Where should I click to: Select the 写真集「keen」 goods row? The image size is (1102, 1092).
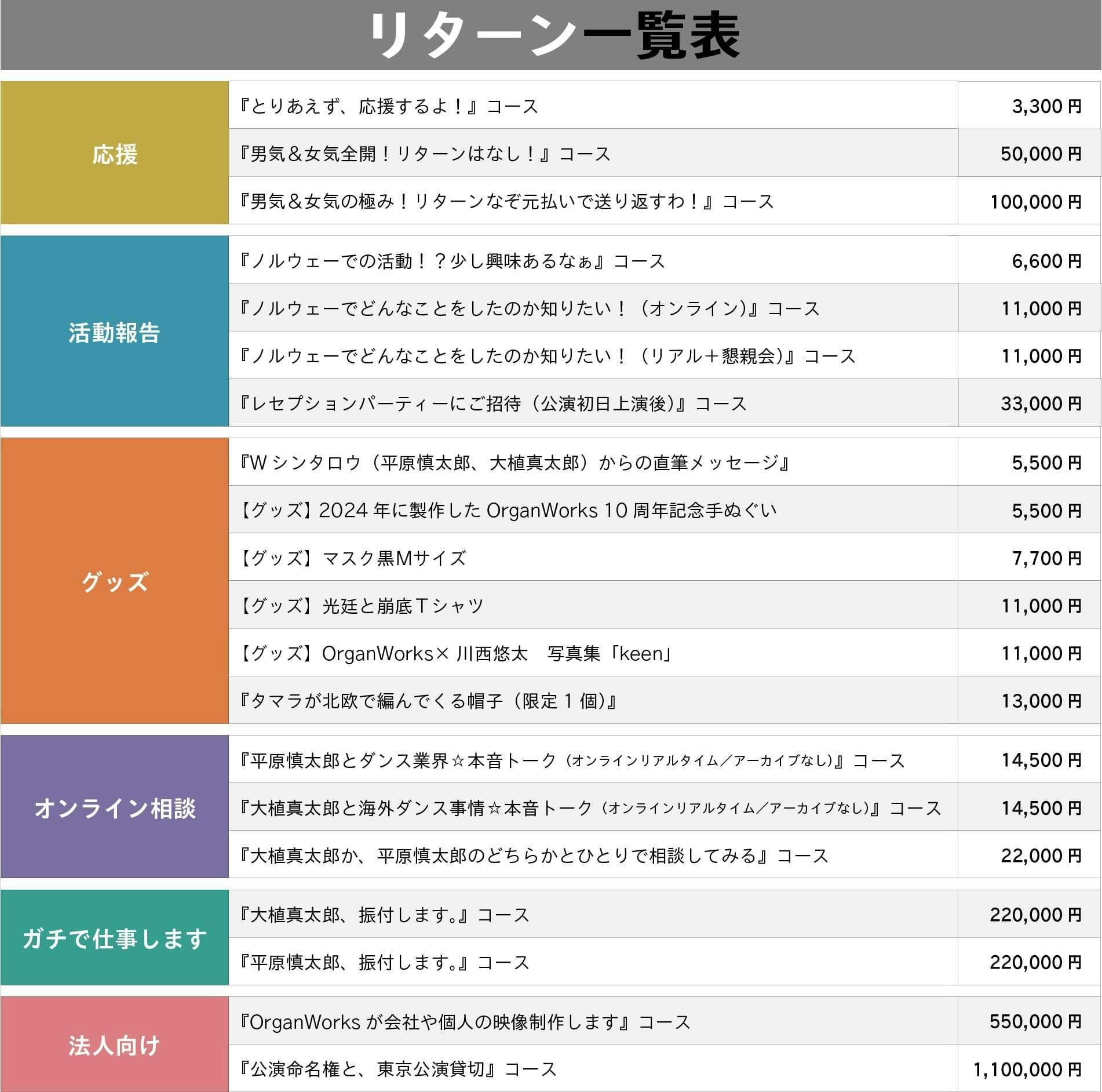455,653
